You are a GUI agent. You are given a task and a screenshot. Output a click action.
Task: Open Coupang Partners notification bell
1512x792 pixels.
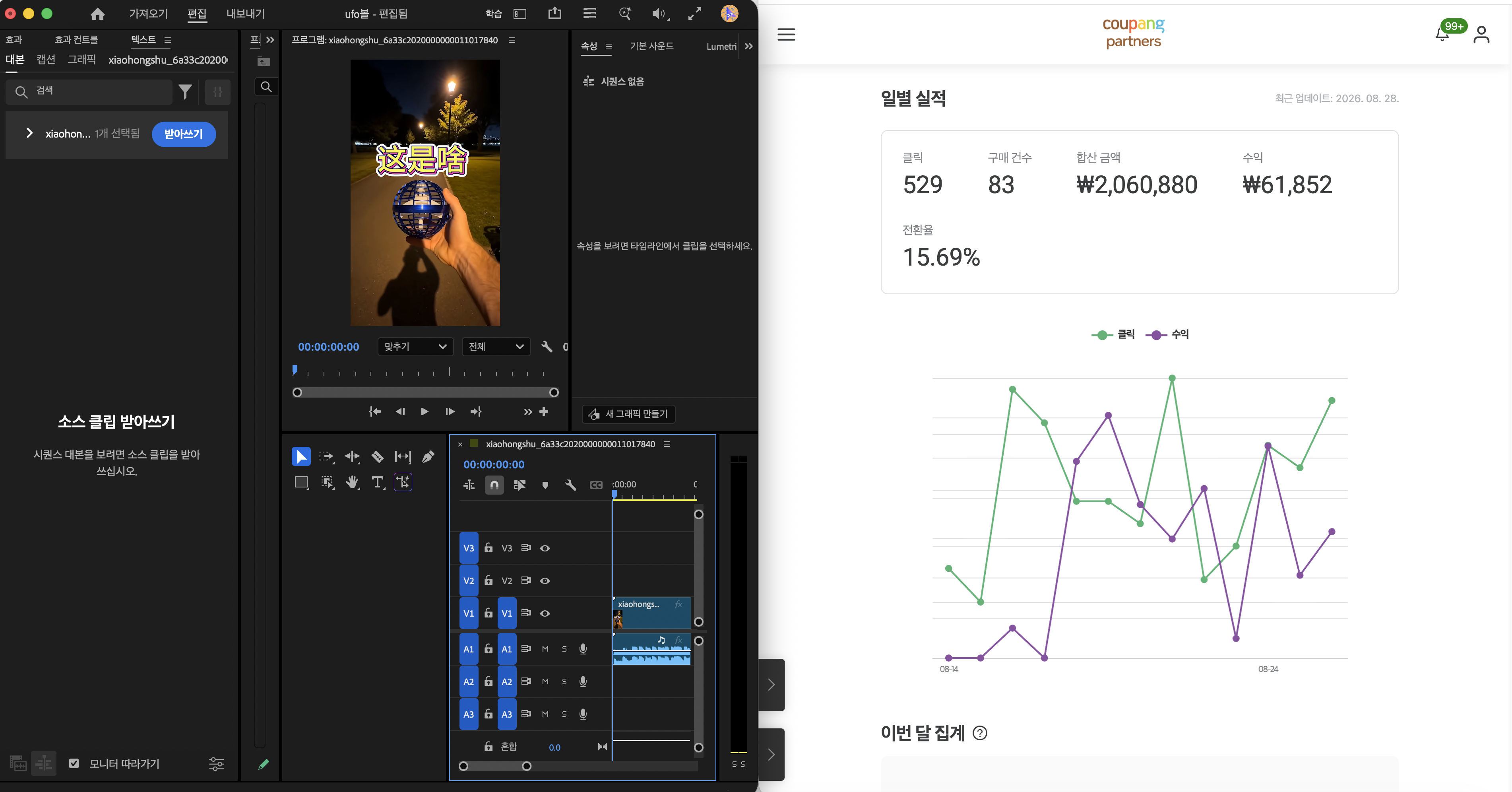tap(1442, 35)
